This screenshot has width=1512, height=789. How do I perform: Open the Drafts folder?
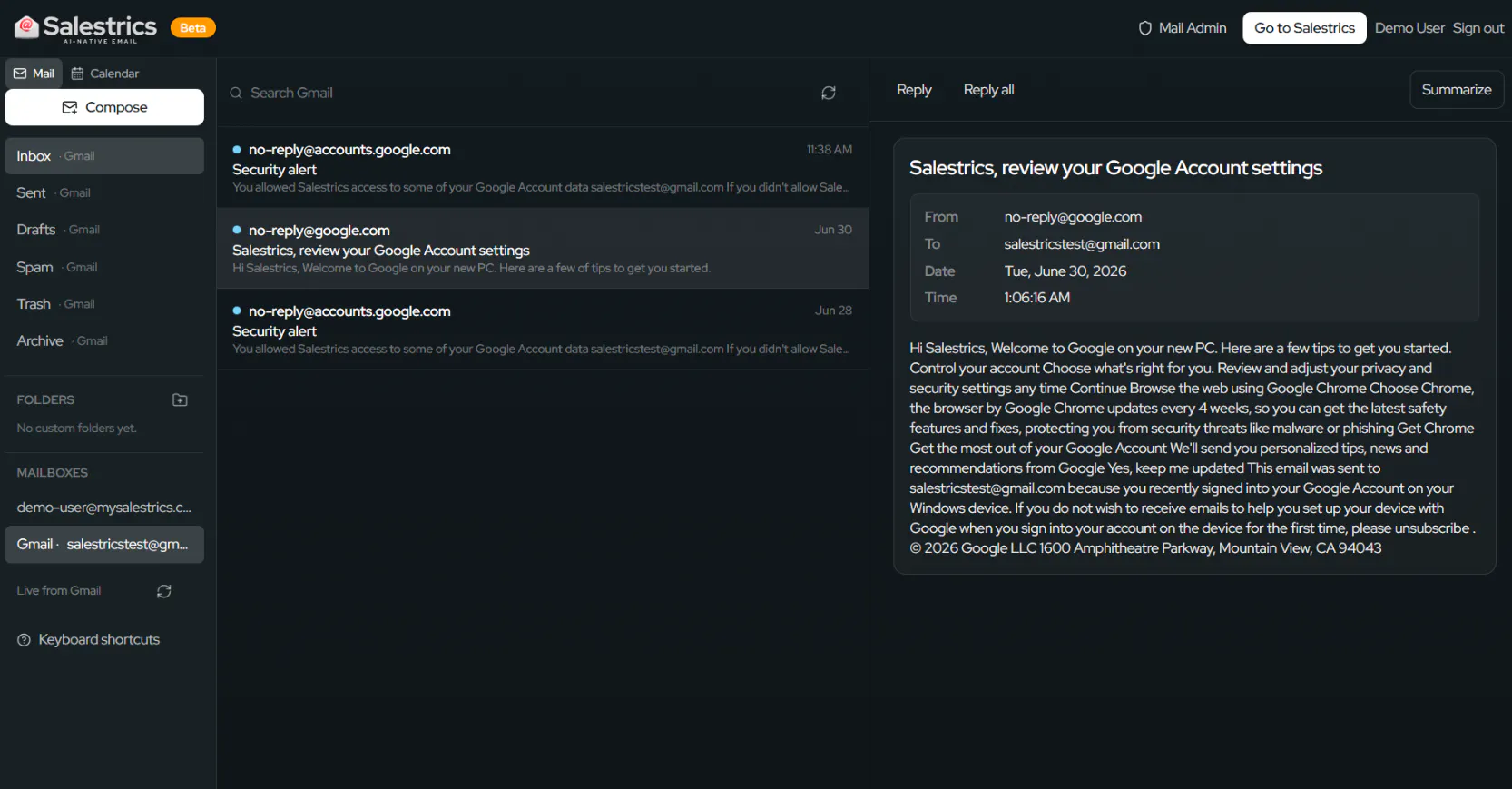click(104, 230)
